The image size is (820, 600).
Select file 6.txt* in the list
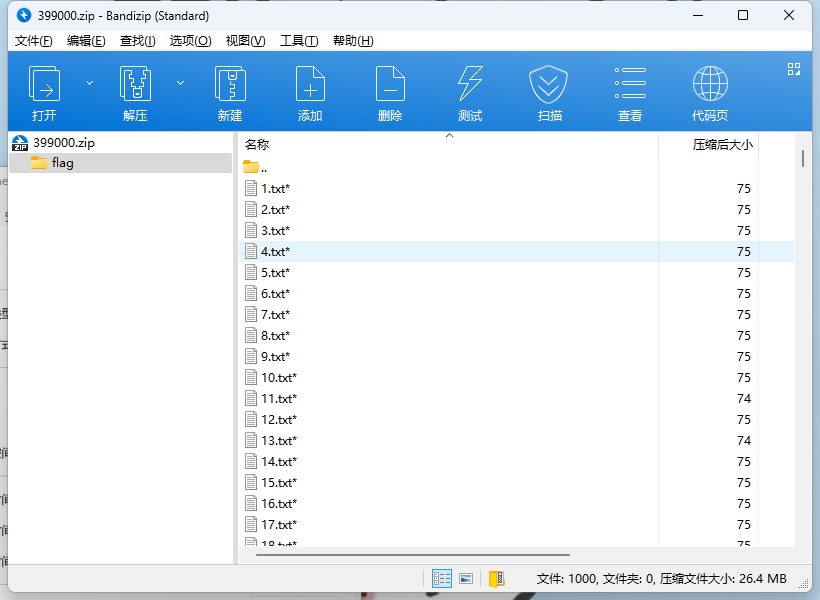[516, 293]
